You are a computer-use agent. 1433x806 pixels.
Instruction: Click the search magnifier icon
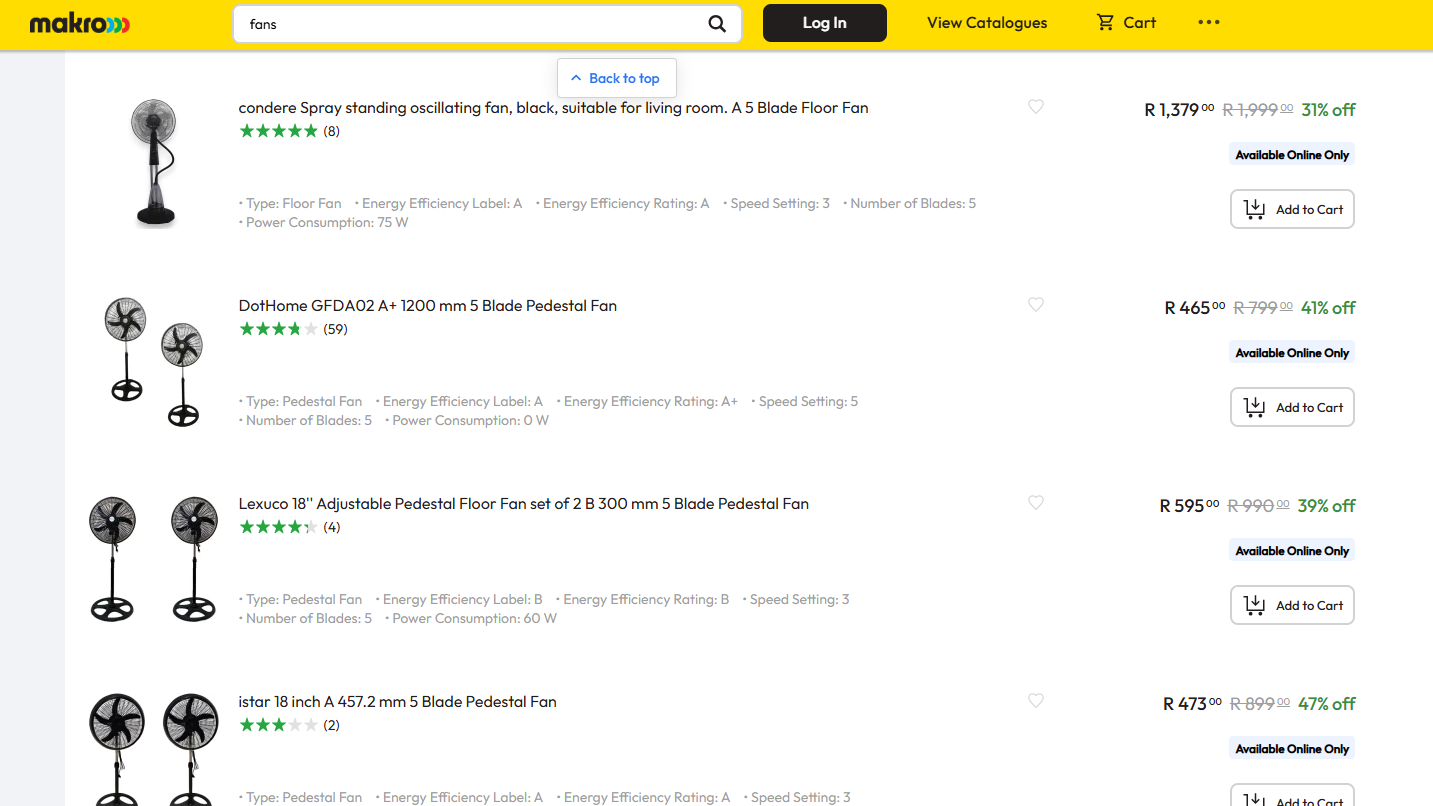point(717,24)
